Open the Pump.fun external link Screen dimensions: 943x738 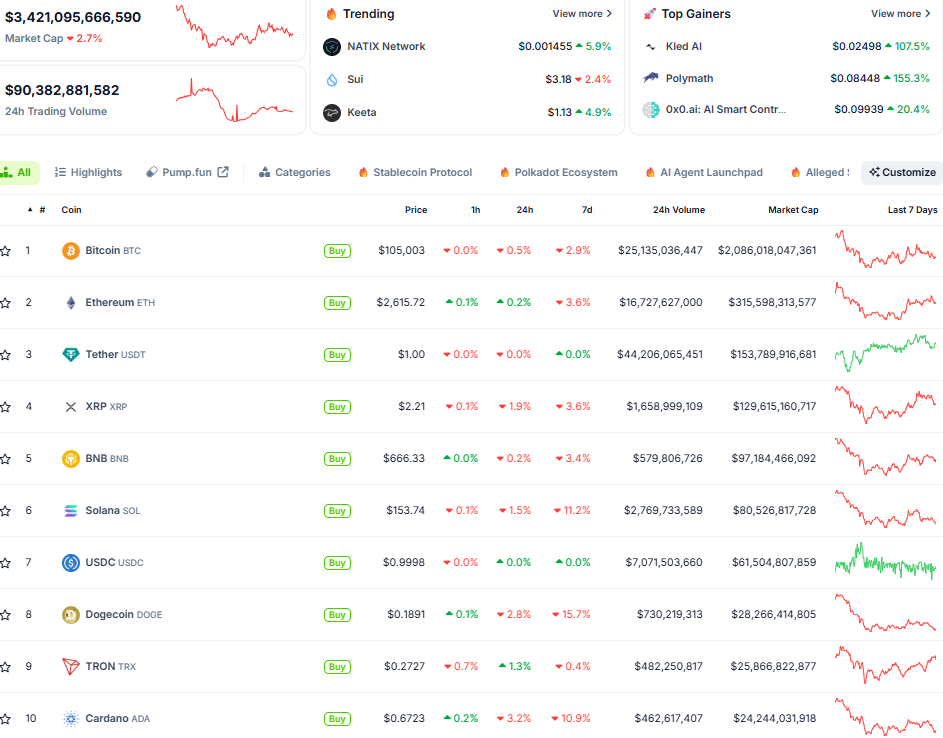[x=187, y=173]
